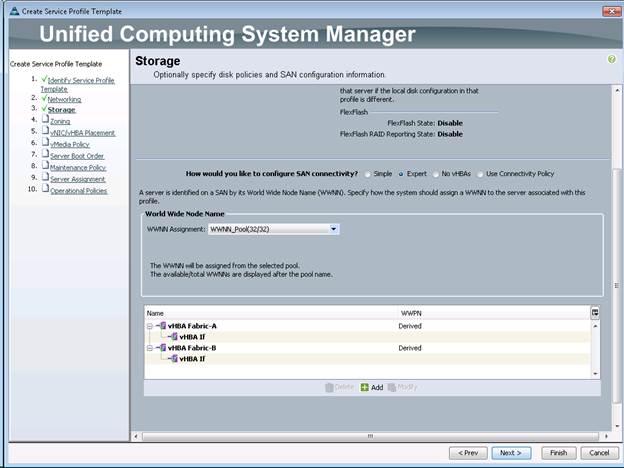Click the horizontal scrollbar thumb at bottom

click(x=370, y=437)
